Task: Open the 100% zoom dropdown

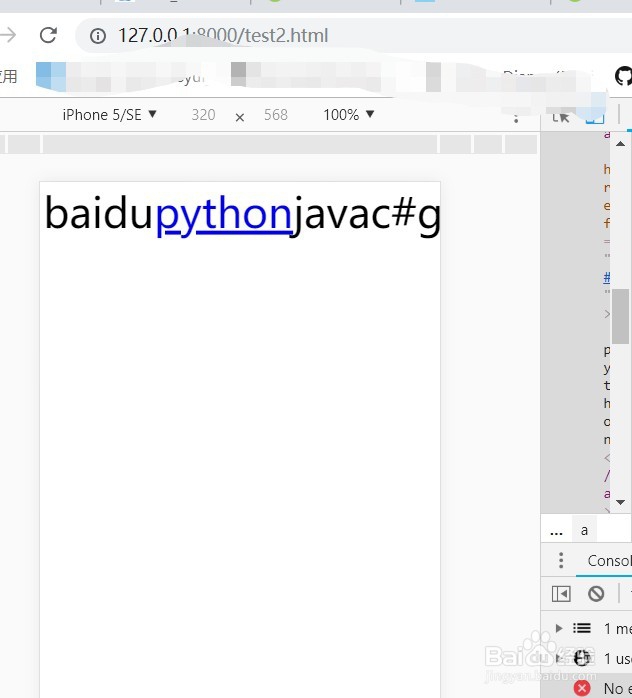Action: point(348,115)
